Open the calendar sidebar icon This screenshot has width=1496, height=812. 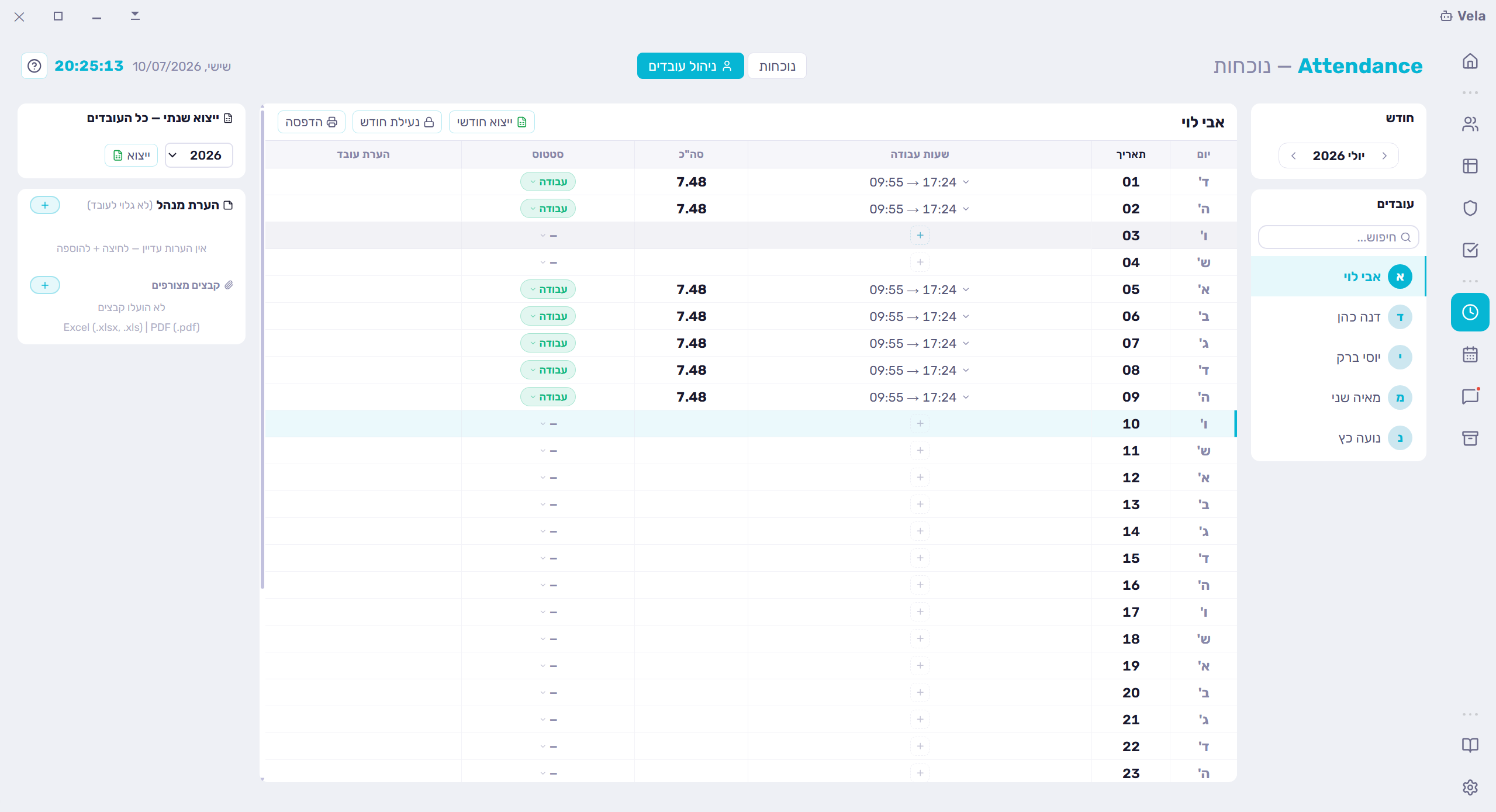[x=1470, y=354]
